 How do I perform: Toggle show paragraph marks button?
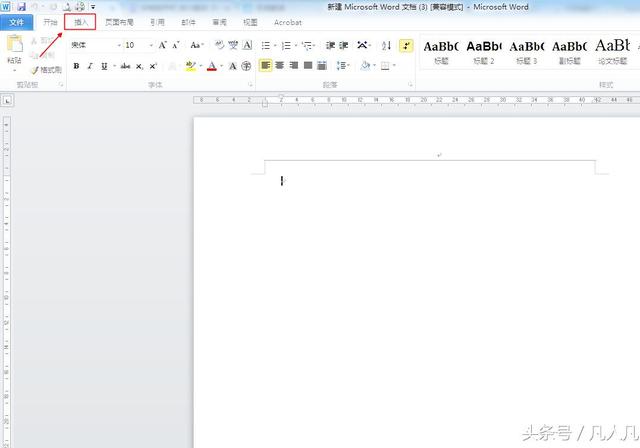(406, 45)
